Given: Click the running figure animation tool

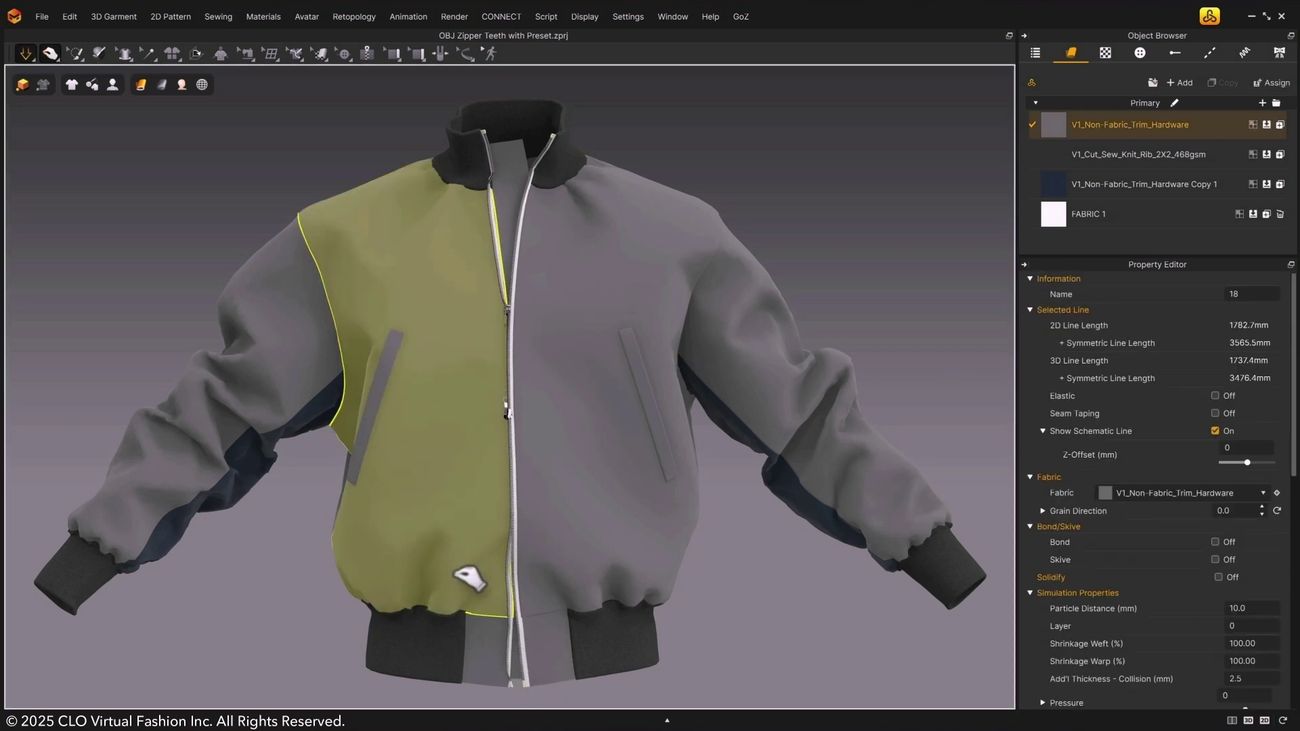Looking at the screenshot, I should 490,54.
